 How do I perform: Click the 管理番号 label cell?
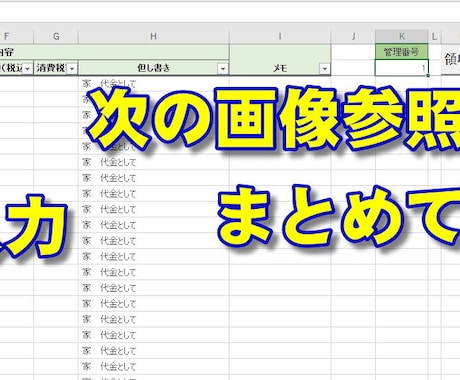[x=402, y=52]
